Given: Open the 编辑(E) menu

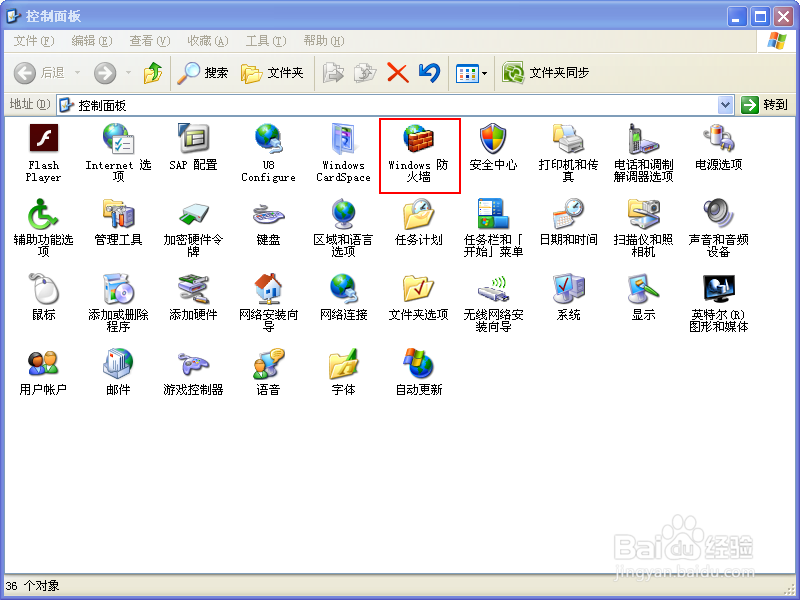Looking at the screenshot, I should (92, 41).
